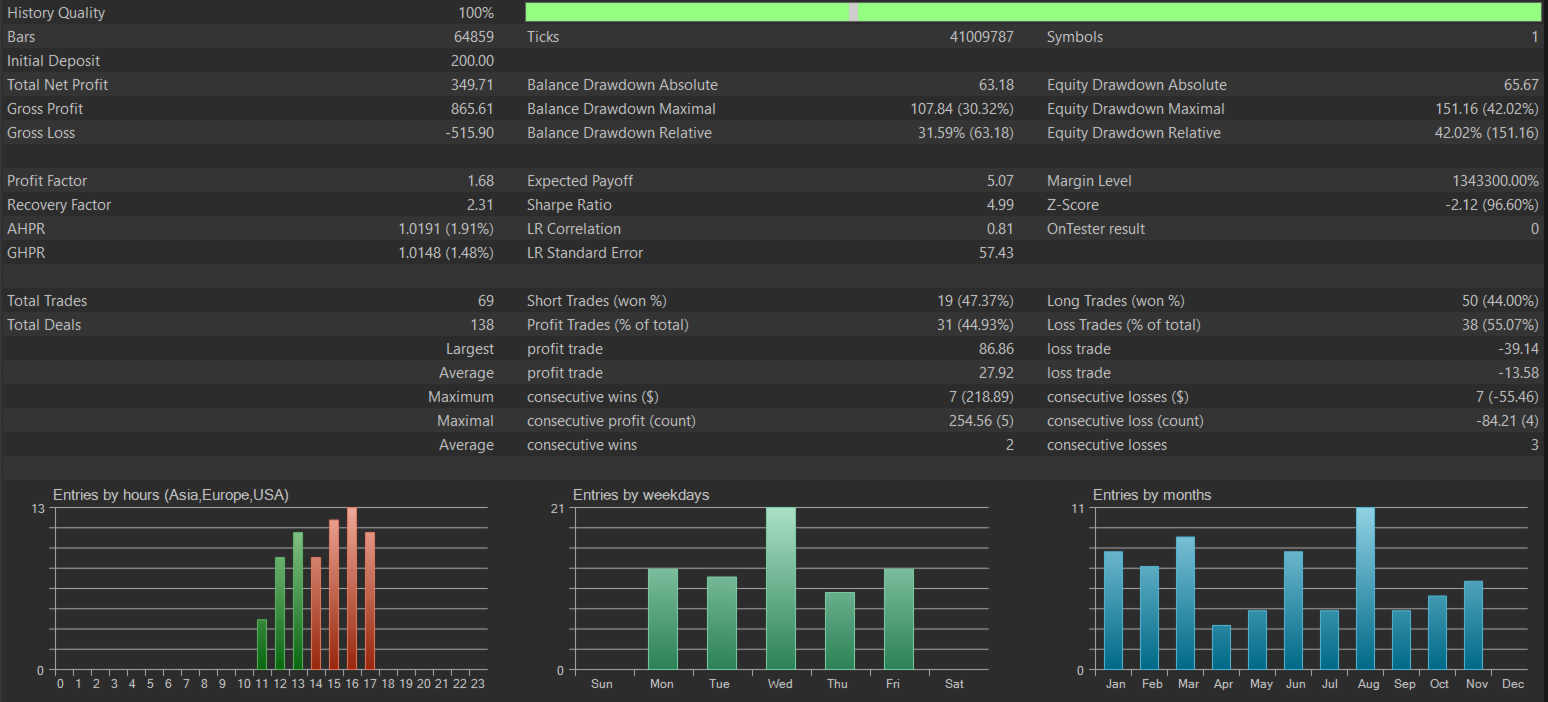This screenshot has width=1548, height=702.
Task: Select the Wed bar in weekdays chart
Action: (780, 588)
